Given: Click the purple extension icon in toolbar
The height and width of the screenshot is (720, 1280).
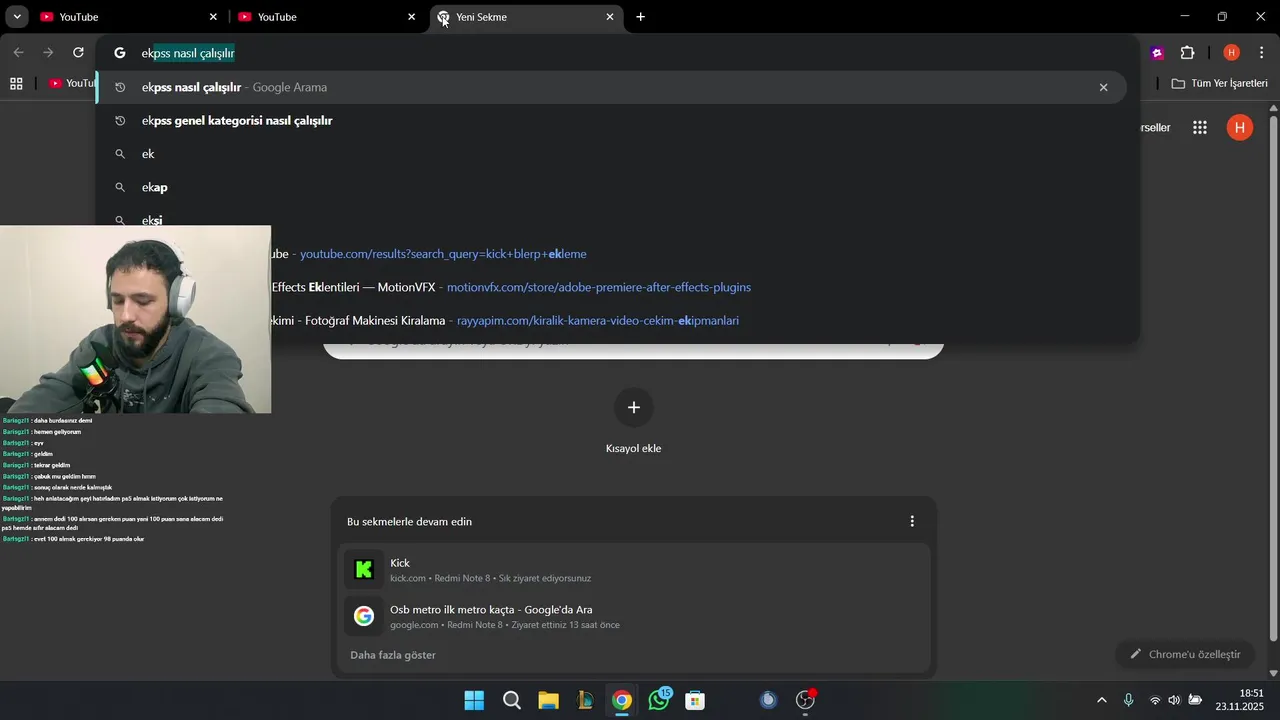Looking at the screenshot, I should point(1157,53).
